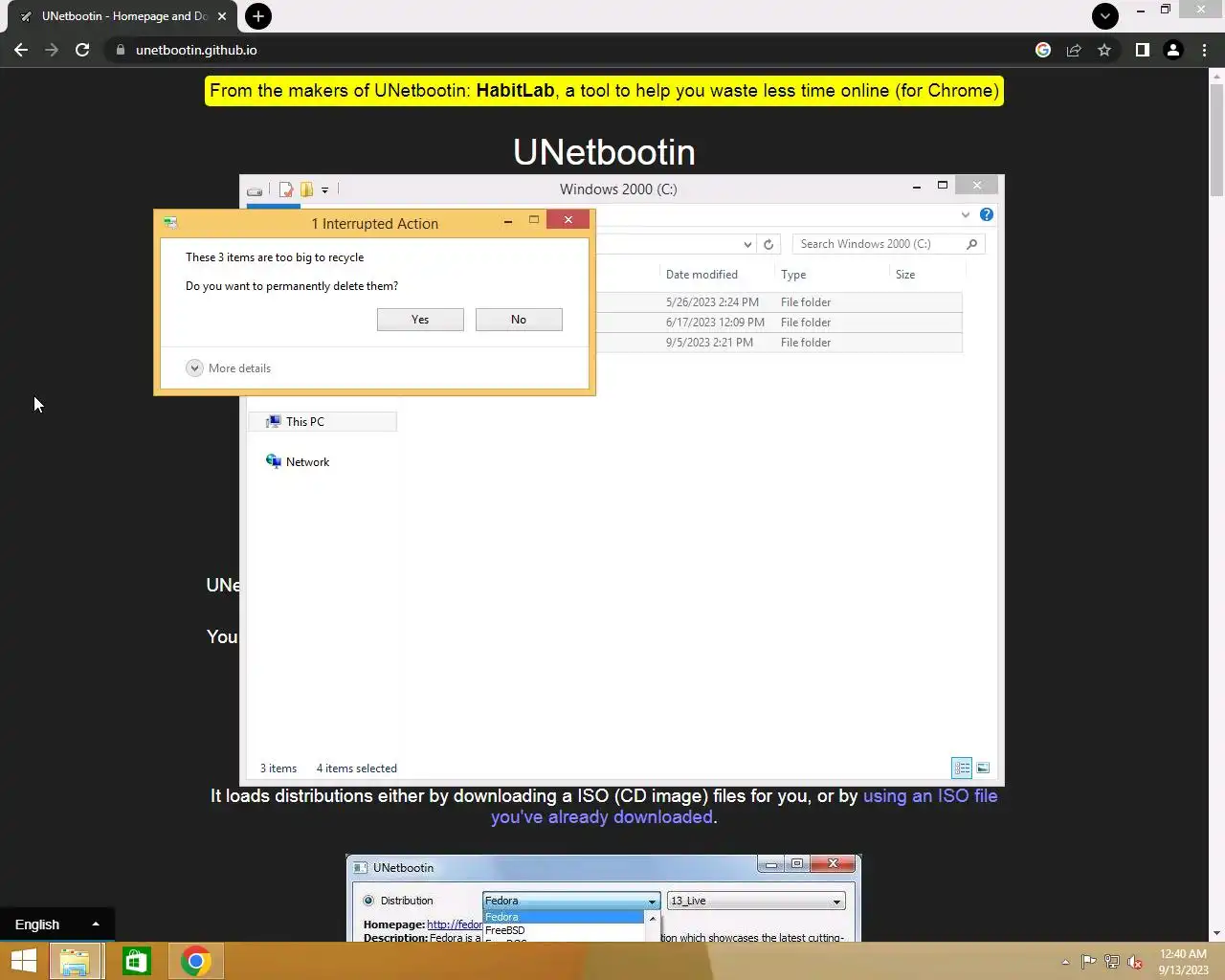Select Network in the navigation pane
The image size is (1225, 980).
tap(306, 462)
